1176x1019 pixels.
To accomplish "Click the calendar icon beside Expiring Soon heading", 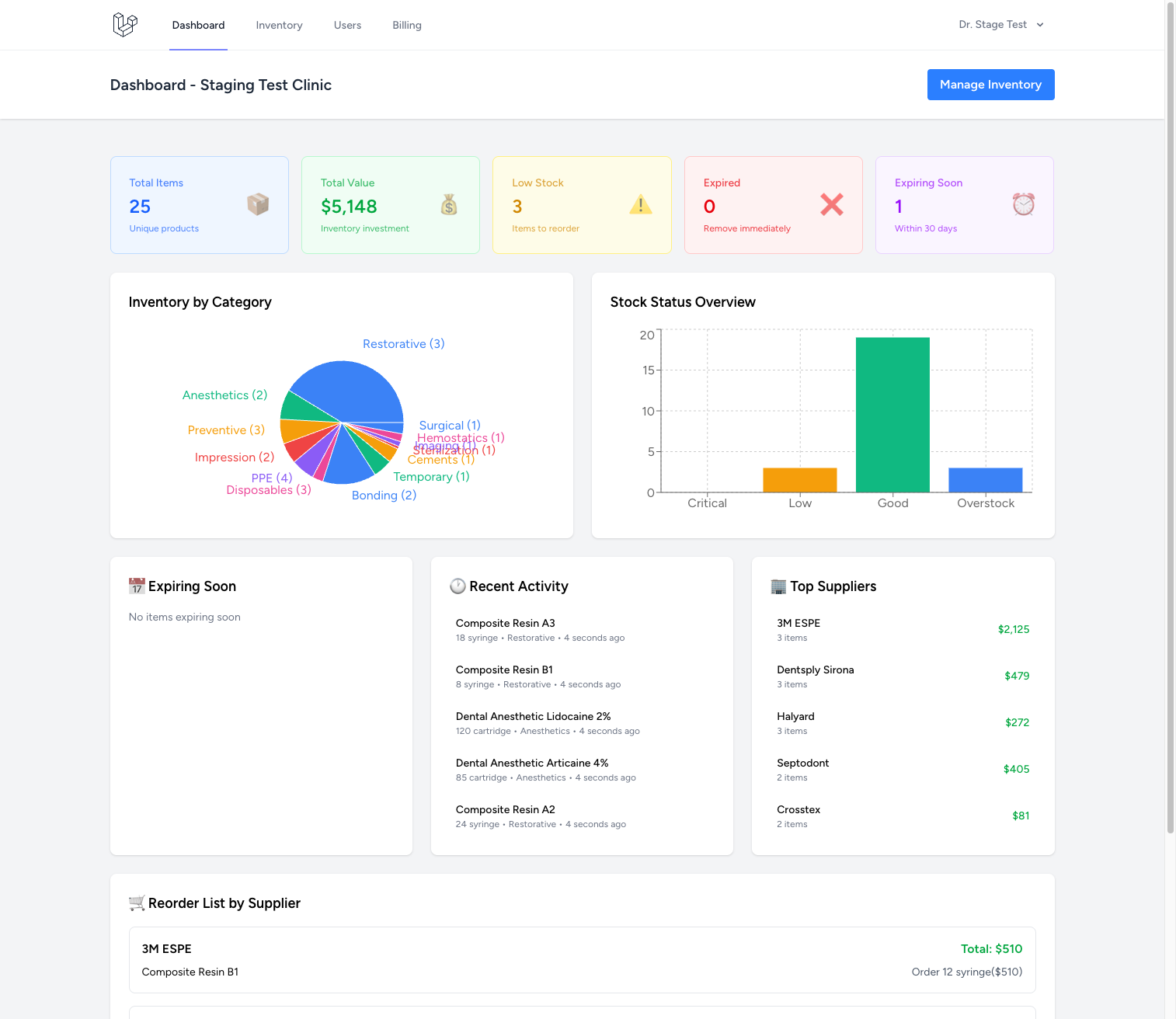I will click(x=137, y=586).
